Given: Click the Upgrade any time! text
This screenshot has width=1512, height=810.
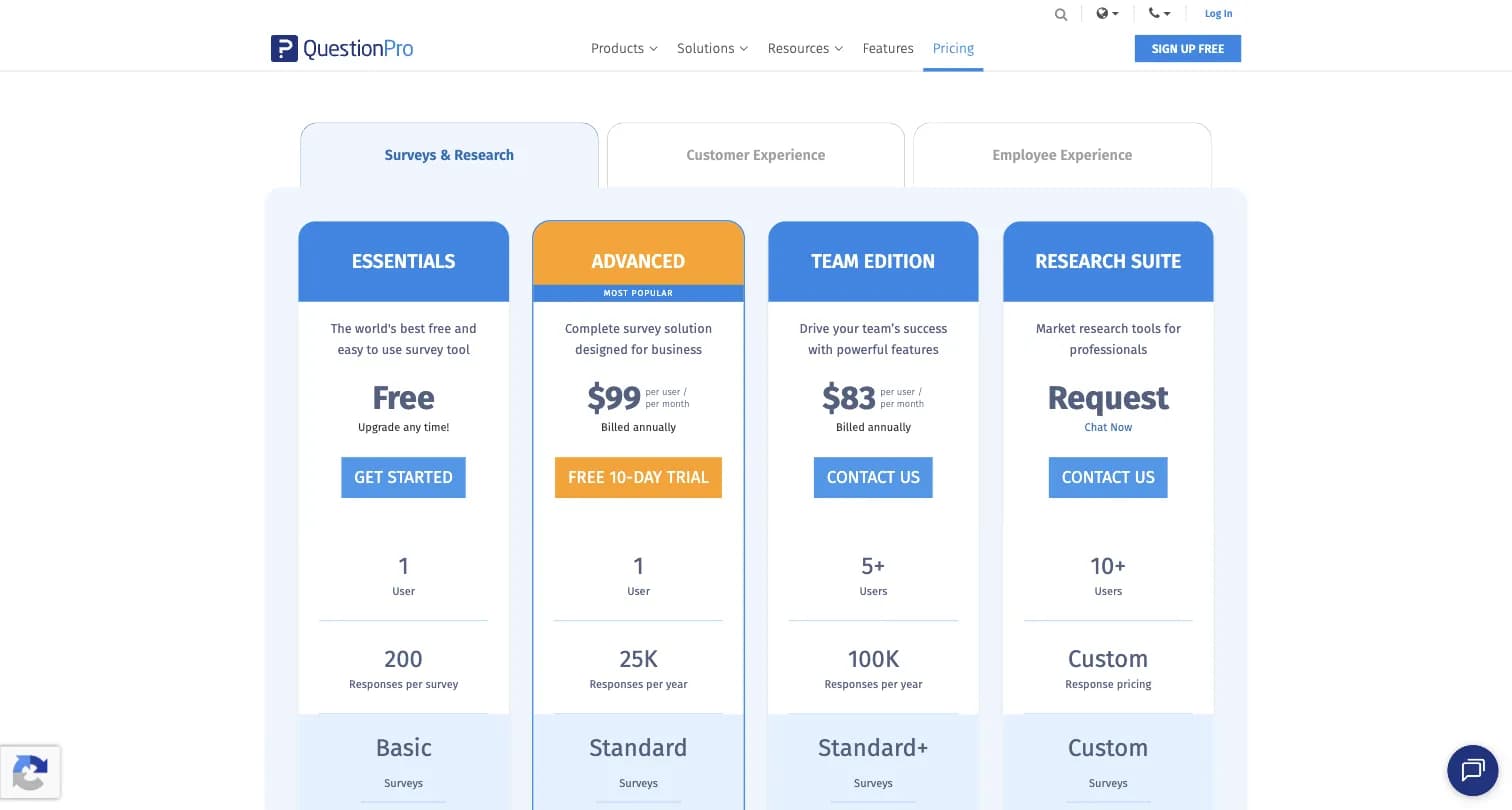Looking at the screenshot, I should coord(403,427).
